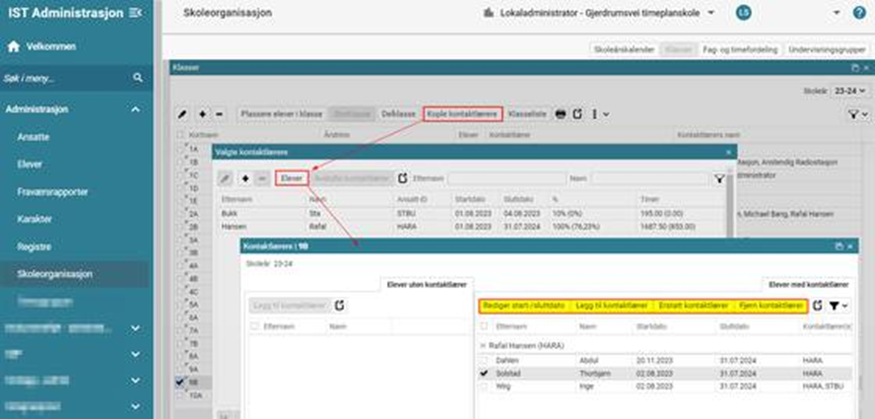Open help via the question mark icon
Image resolution: width=875 pixels, height=419 pixels.
point(859,13)
